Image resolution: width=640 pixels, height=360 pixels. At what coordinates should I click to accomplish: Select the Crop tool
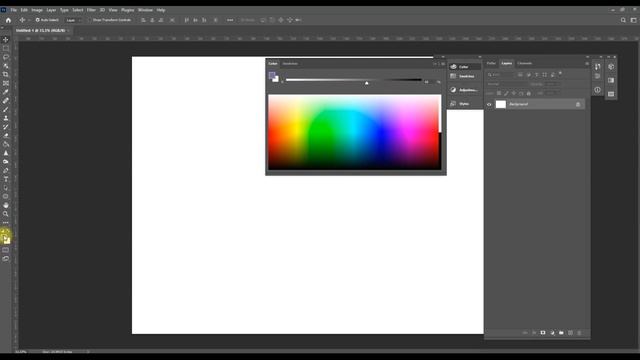coord(6,74)
